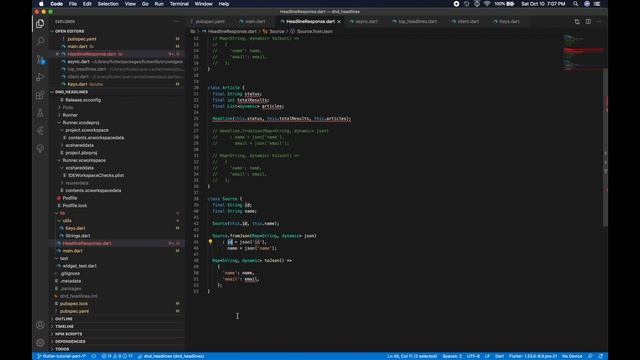Collapse the test folder

pos(64,258)
